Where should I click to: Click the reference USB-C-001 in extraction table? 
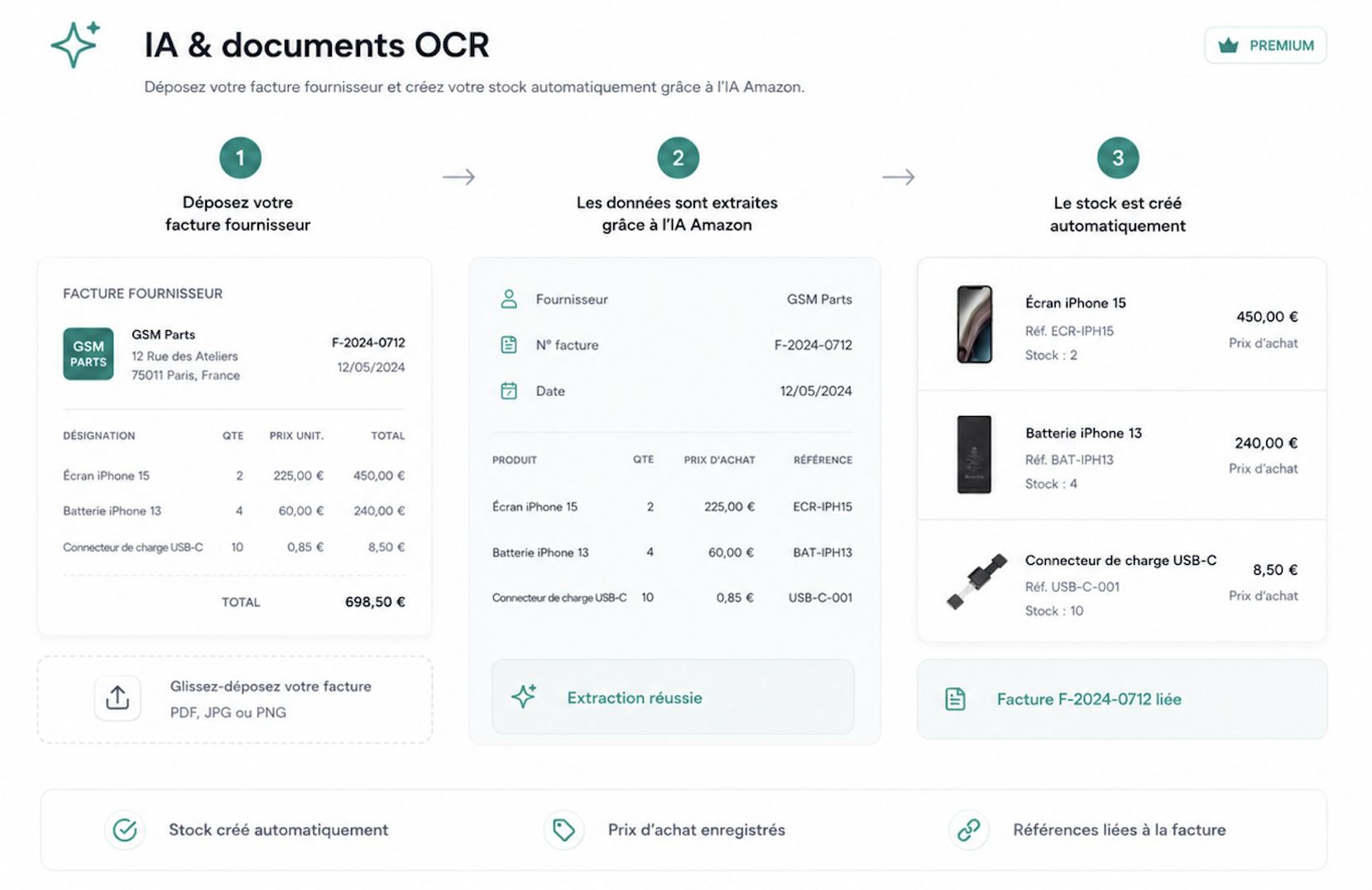coord(820,597)
